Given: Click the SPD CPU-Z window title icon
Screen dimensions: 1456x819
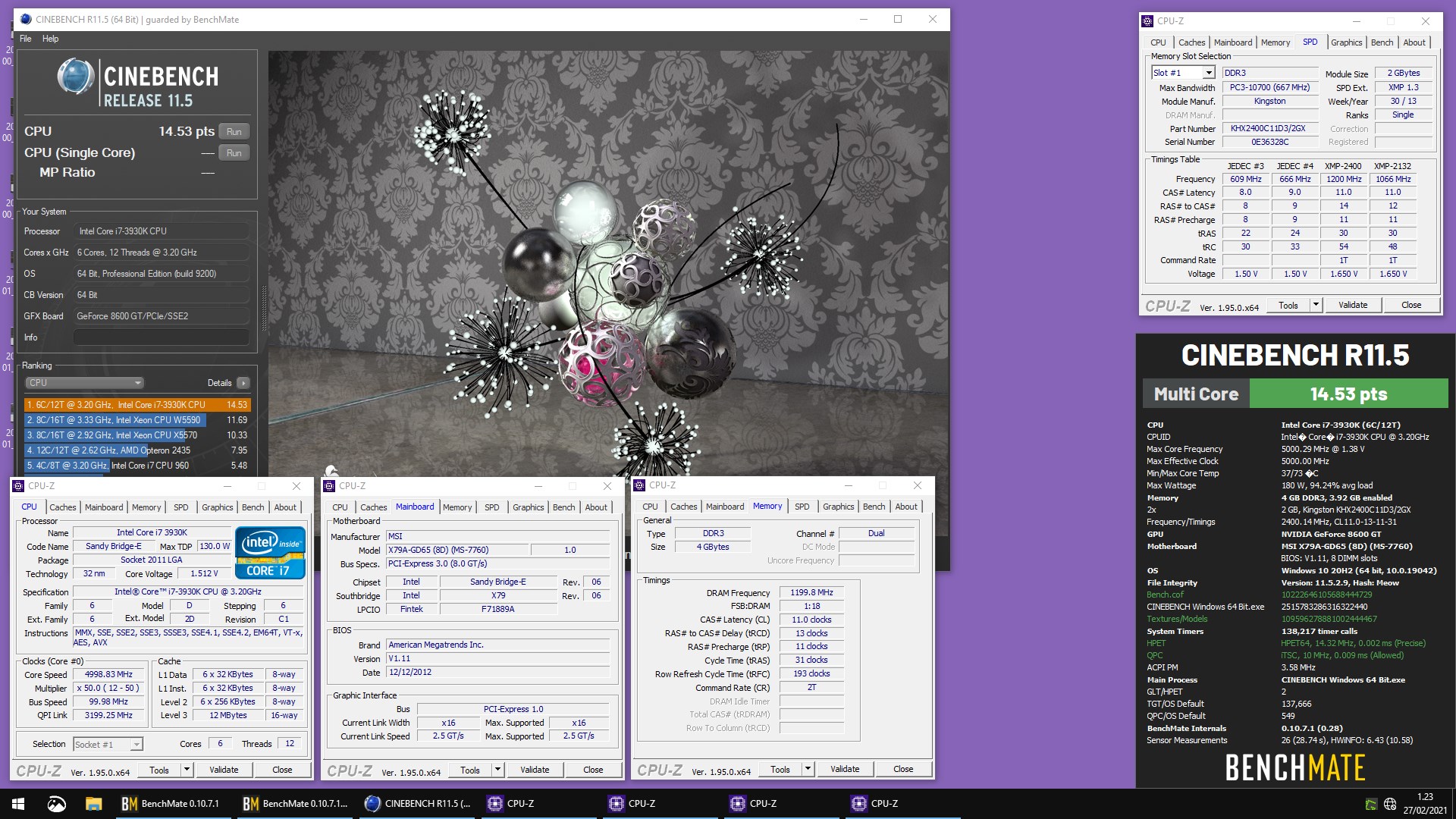Looking at the screenshot, I should click(x=1147, y=21).
